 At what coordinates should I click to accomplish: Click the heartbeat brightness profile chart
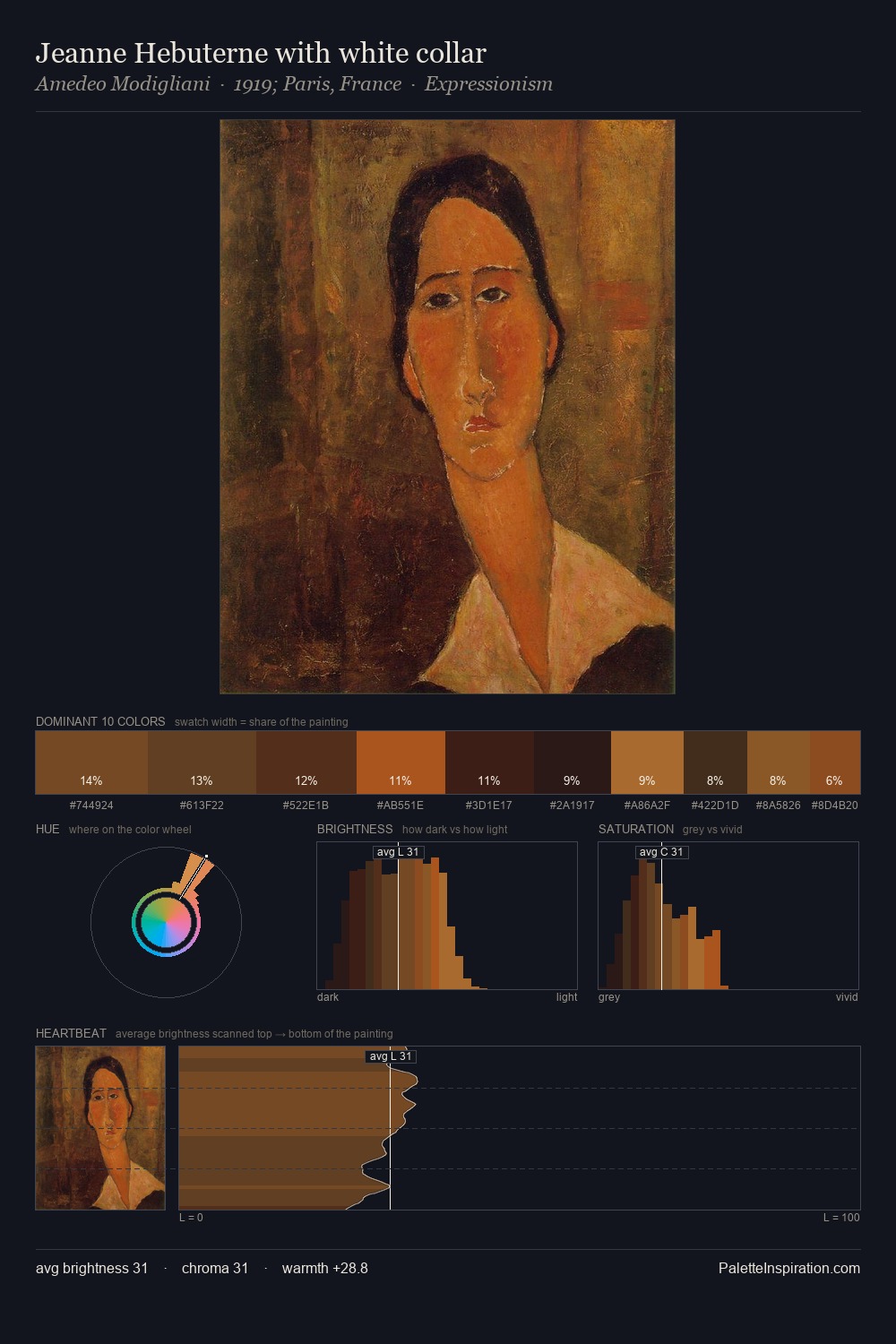[x=520, y=1128]
